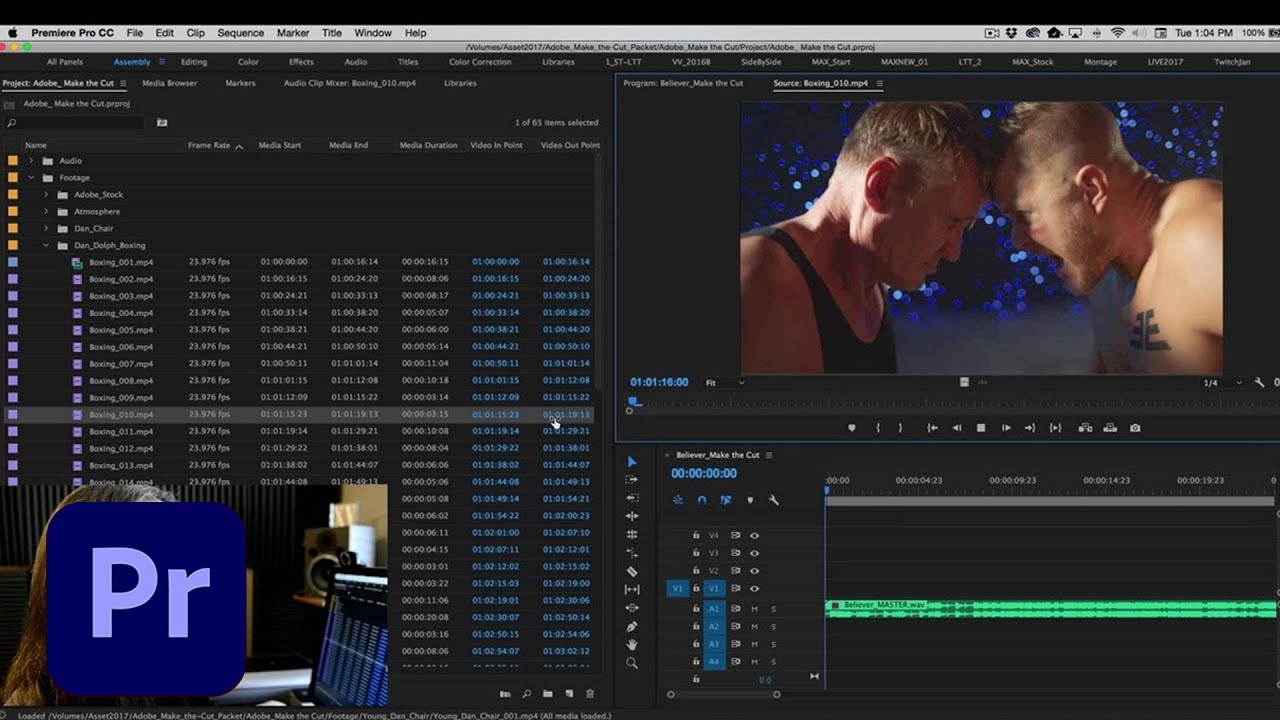Image resolution: width=1280 pixels, height=720 pixels.
Task: Click the timeline zoom scroll bar
Action: coord(724,694)
